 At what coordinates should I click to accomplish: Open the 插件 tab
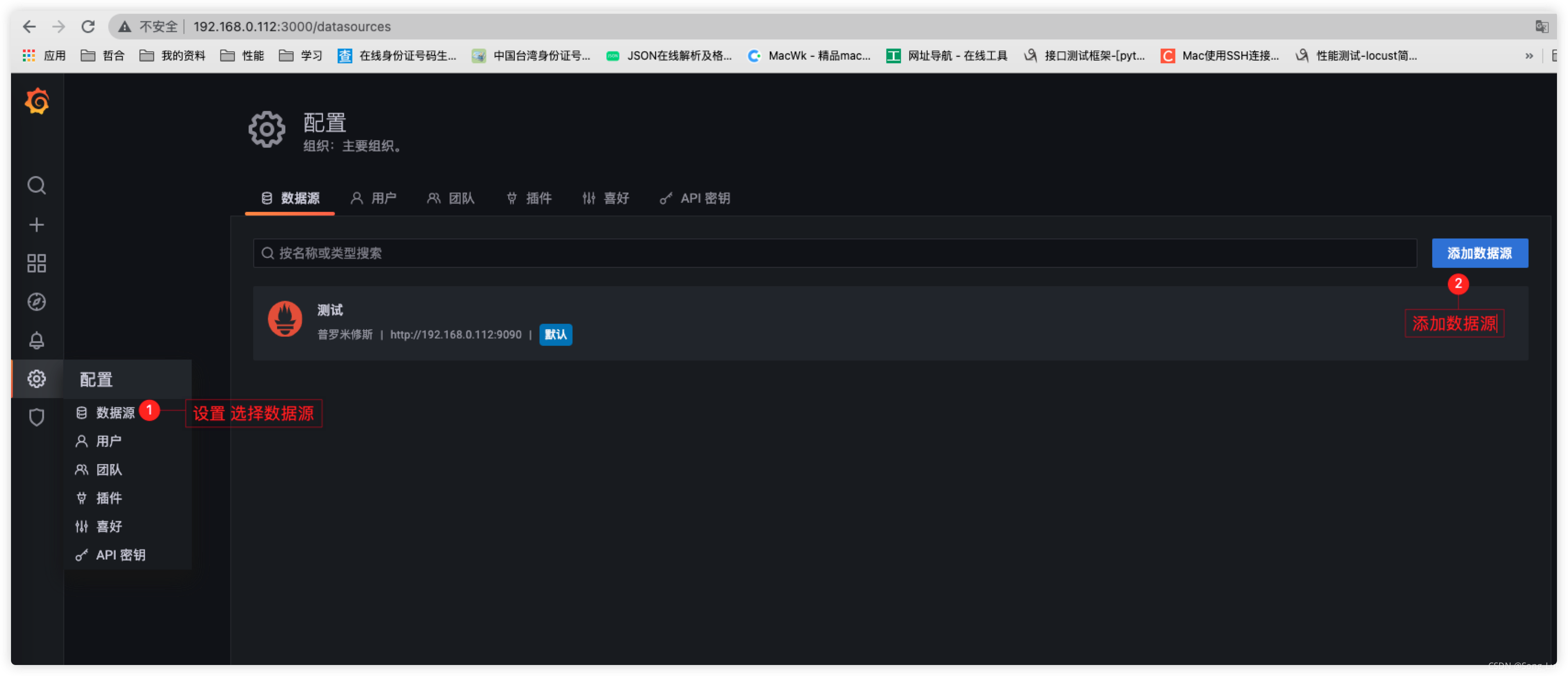[x=529, y=199]
